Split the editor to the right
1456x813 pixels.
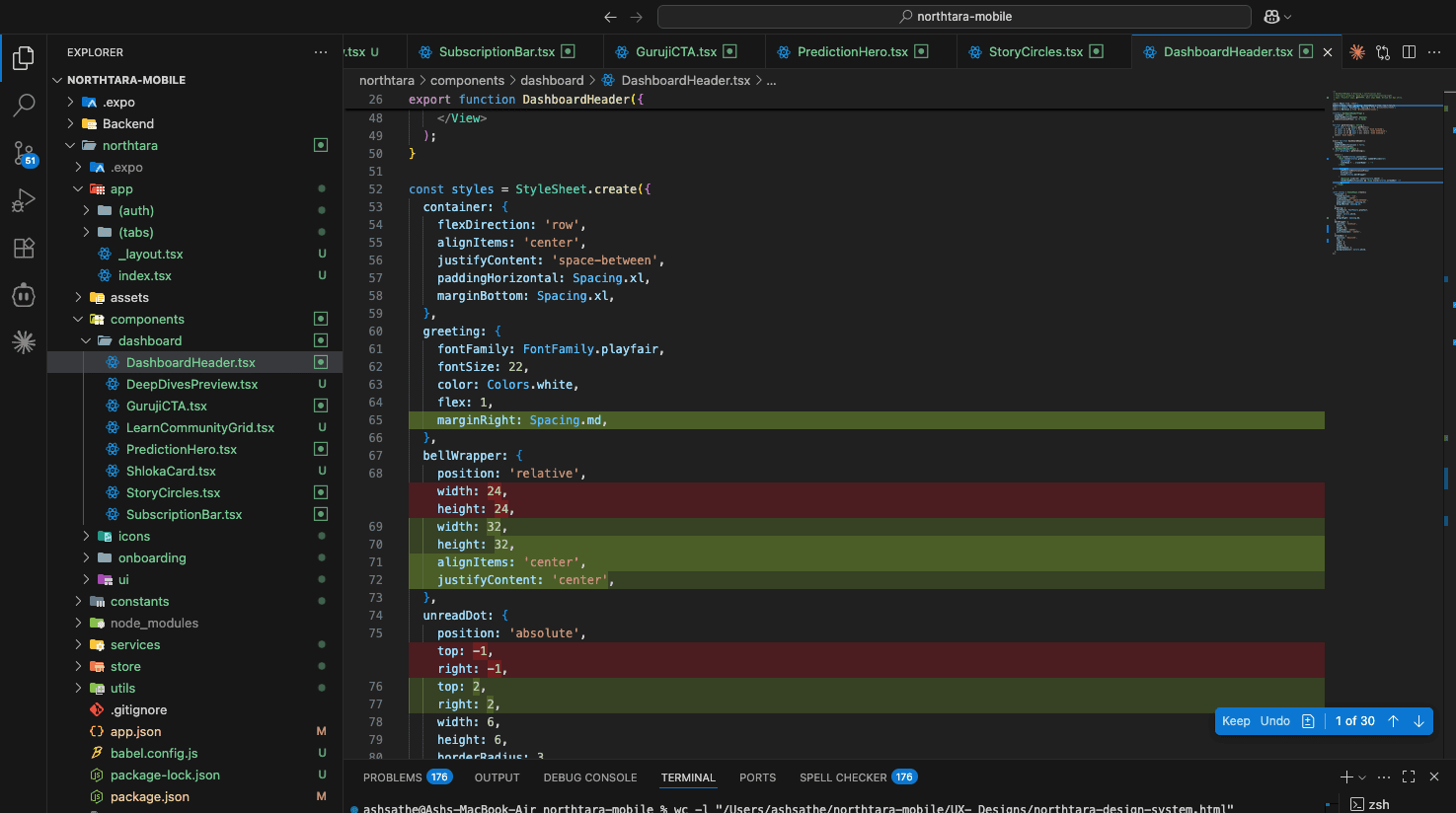tap(1409, 52)
